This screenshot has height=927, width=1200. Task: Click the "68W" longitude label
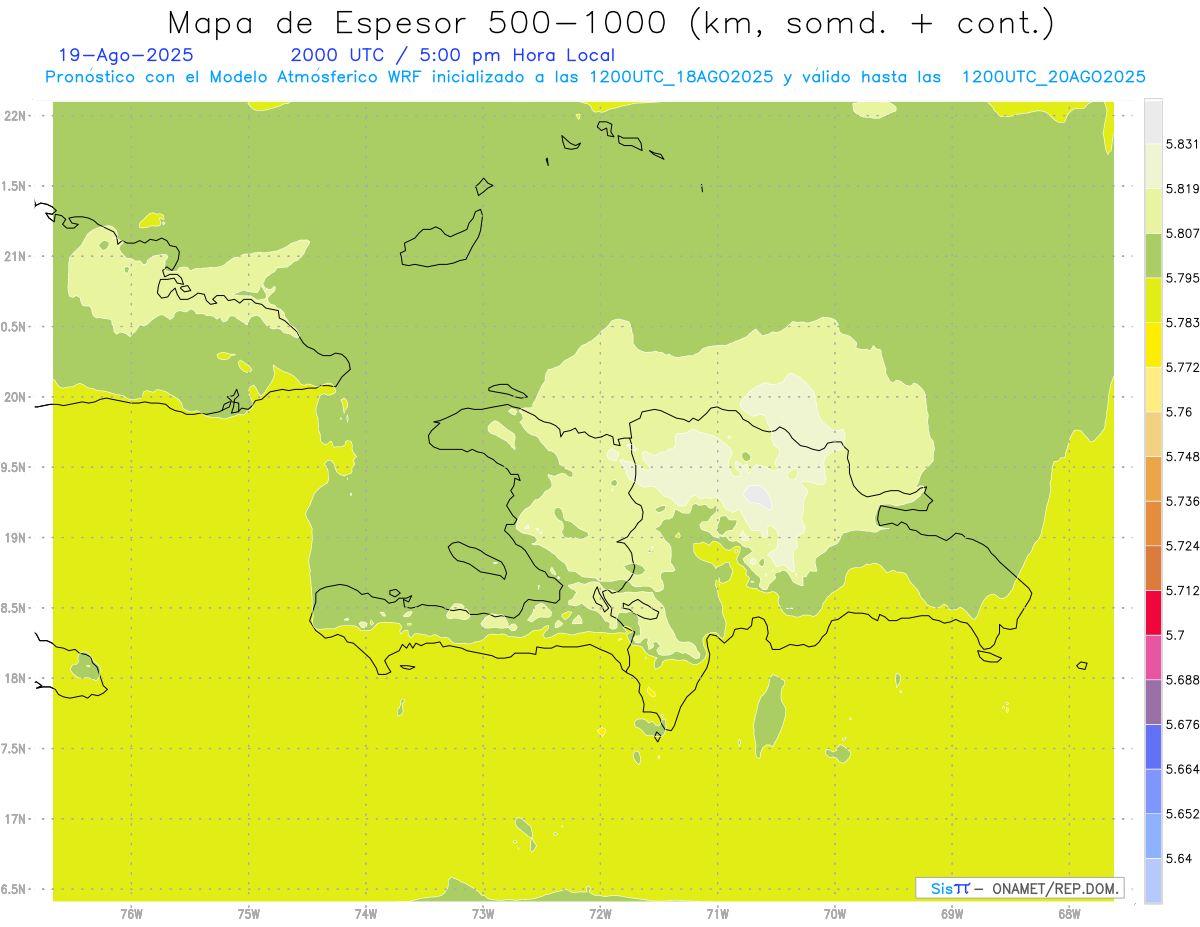(1069, 913)
